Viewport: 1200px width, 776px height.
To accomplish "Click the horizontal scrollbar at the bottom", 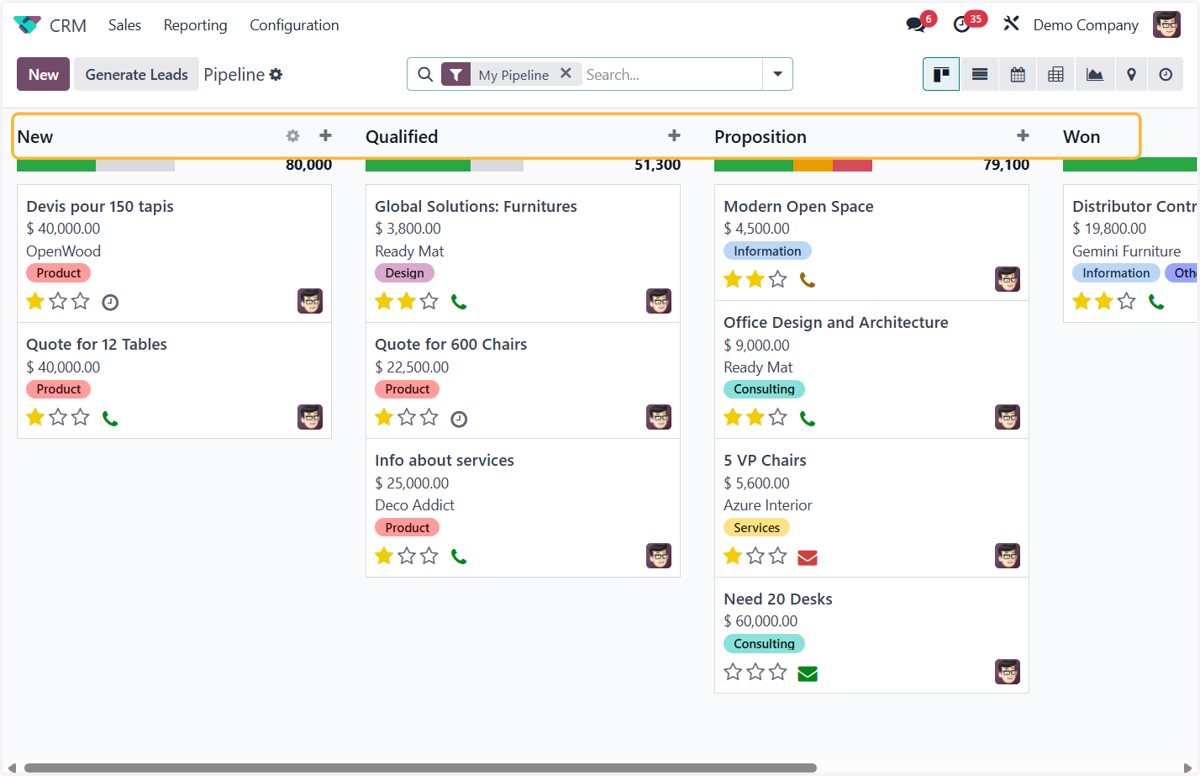I will 420,768.
